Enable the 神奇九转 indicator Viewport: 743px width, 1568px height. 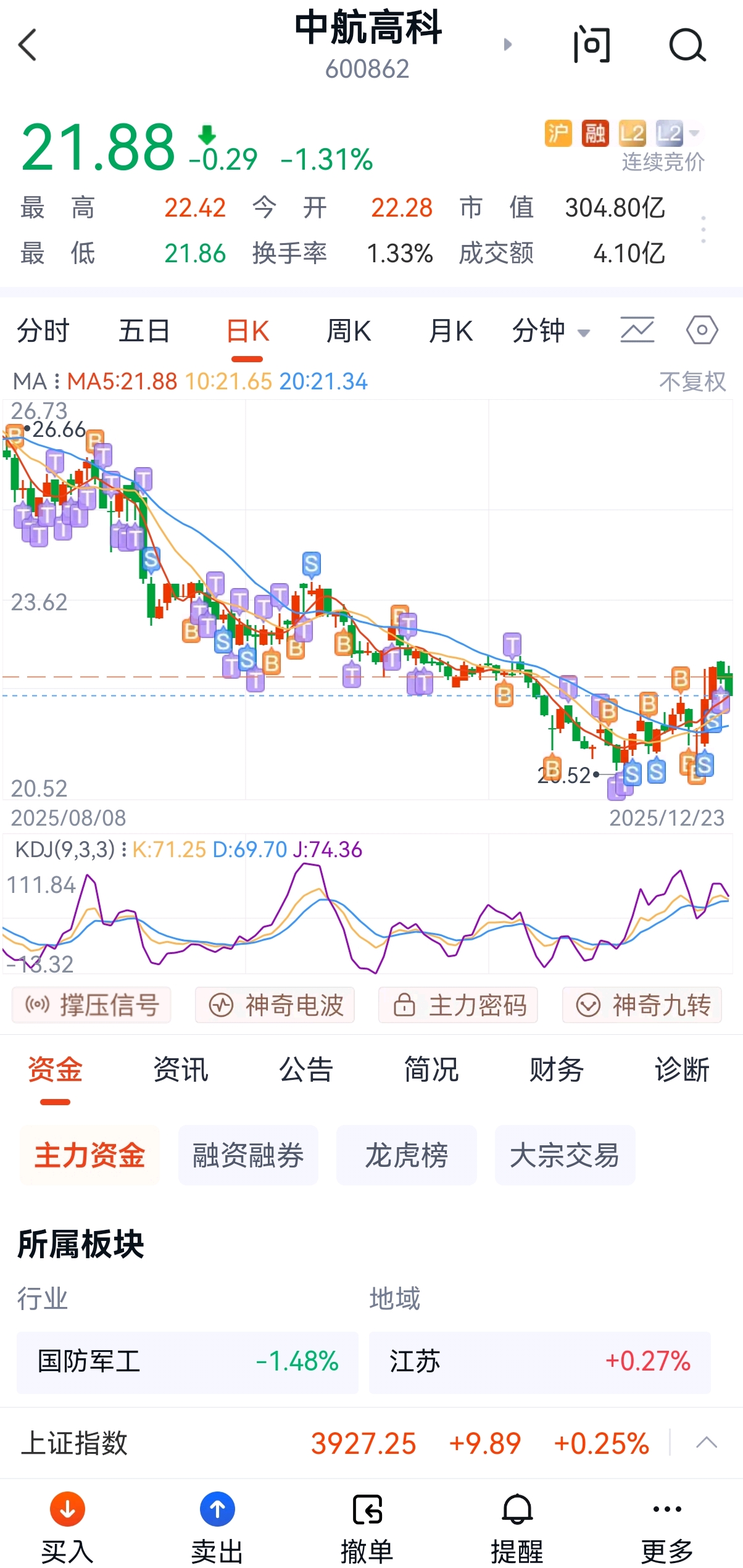coord(642,1005)
